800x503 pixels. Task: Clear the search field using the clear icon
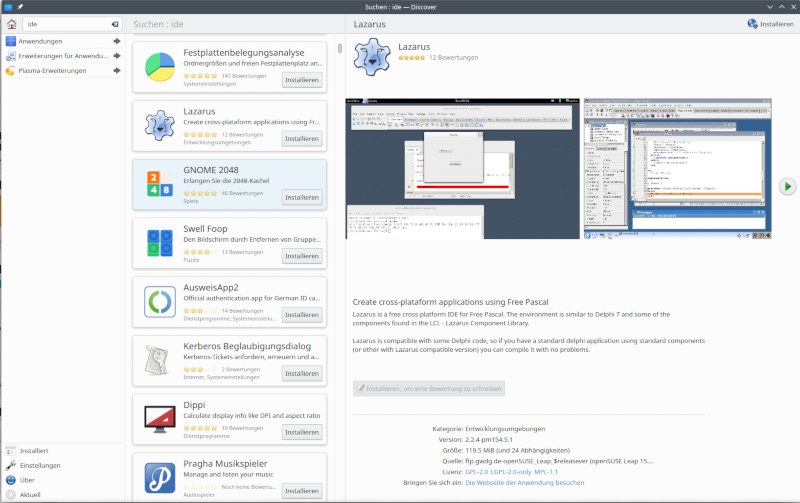pyautogui.click(x=115, y=24)
